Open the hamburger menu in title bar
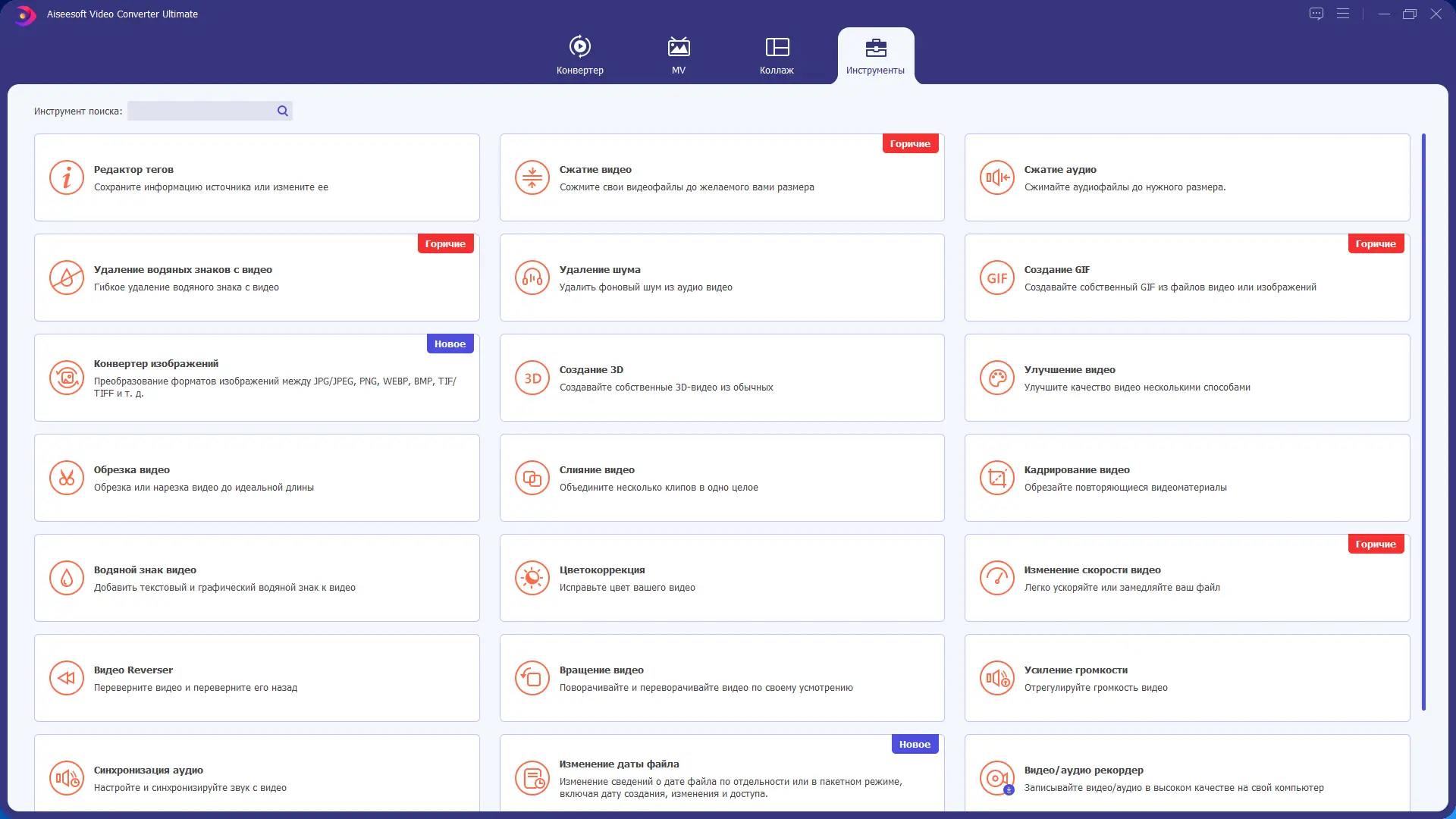 click(x=1343, y=14)
